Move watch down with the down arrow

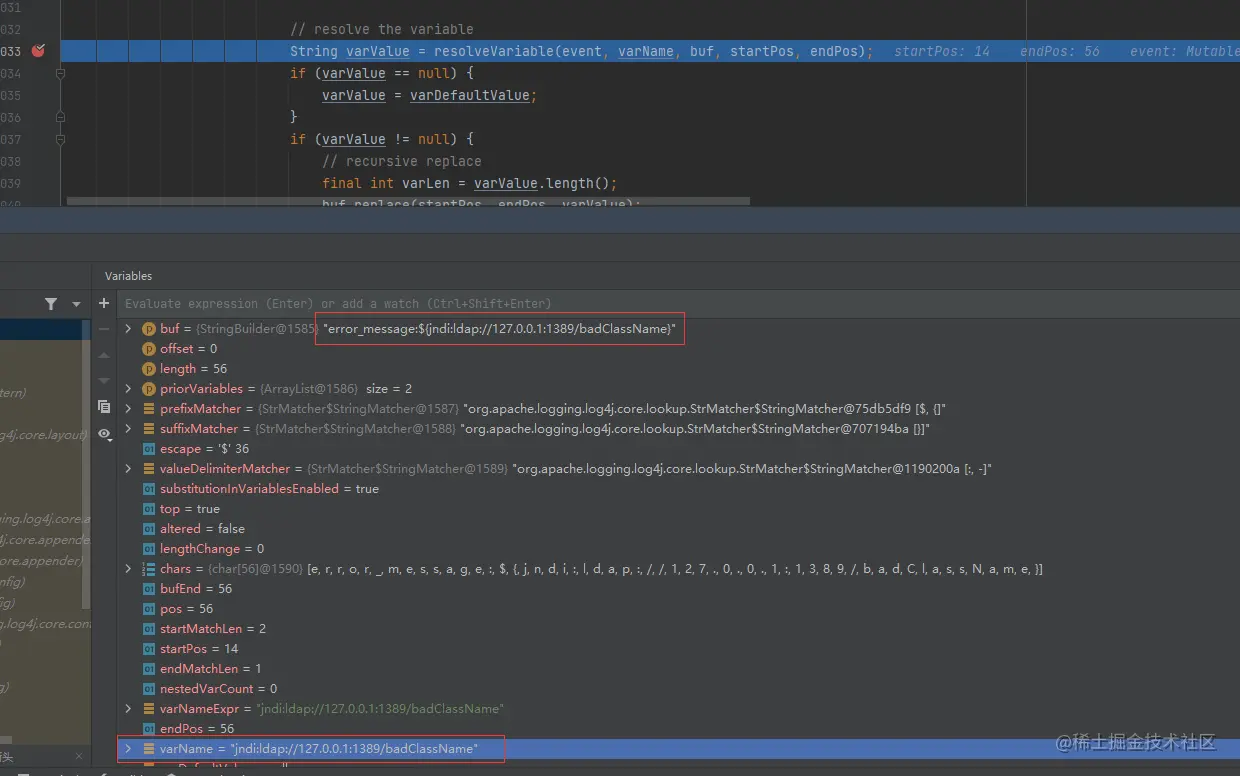104,381
